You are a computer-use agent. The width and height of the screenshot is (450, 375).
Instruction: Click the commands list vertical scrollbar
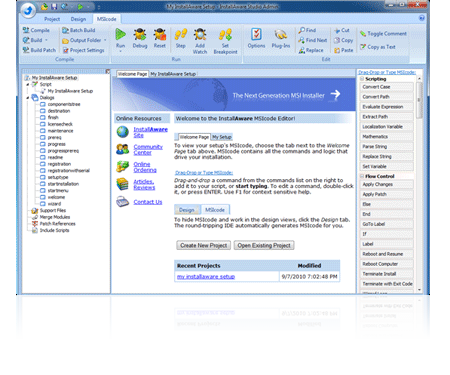(419, 184)
